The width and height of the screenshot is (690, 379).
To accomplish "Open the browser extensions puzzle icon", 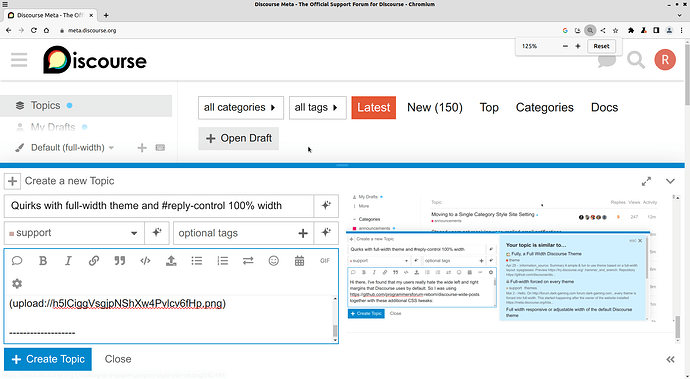I will (x=631, y=30).
